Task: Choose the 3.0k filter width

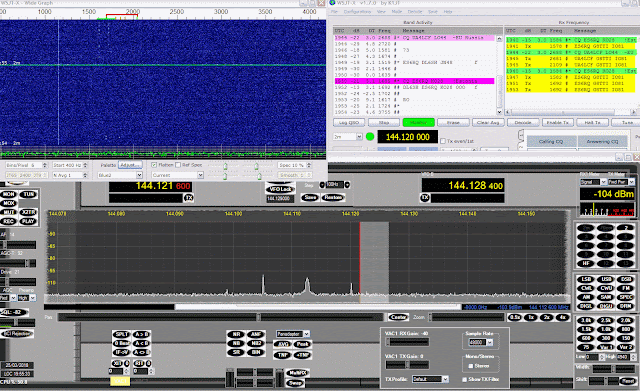Action: pos(587,320)
